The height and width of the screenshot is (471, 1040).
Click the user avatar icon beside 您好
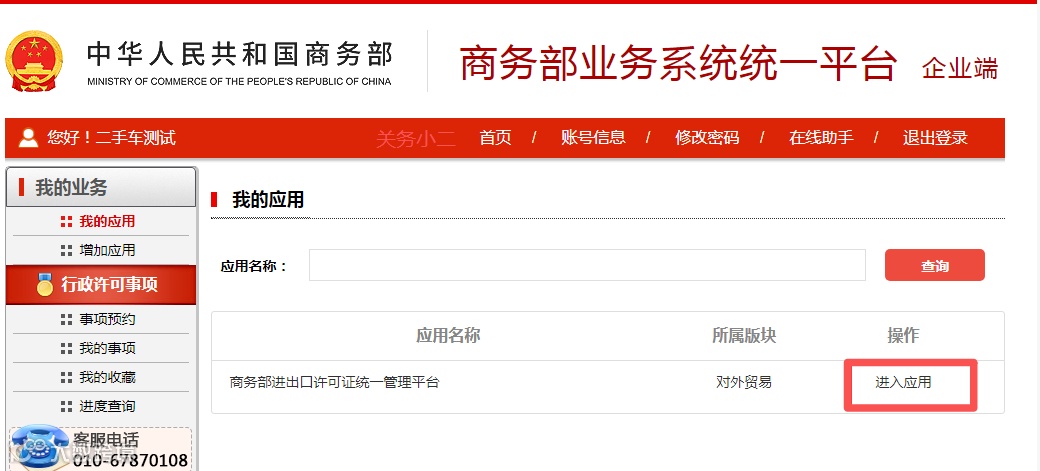point(29,138)
